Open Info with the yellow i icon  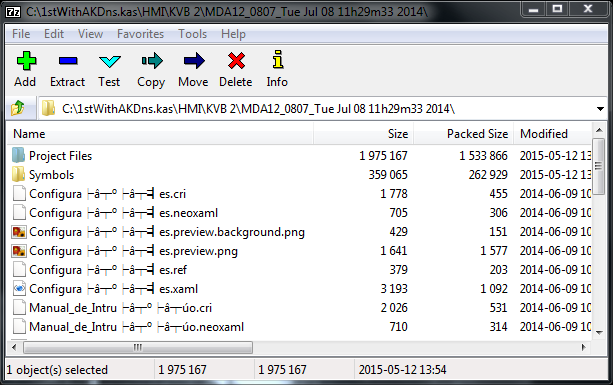pos(278,60)
